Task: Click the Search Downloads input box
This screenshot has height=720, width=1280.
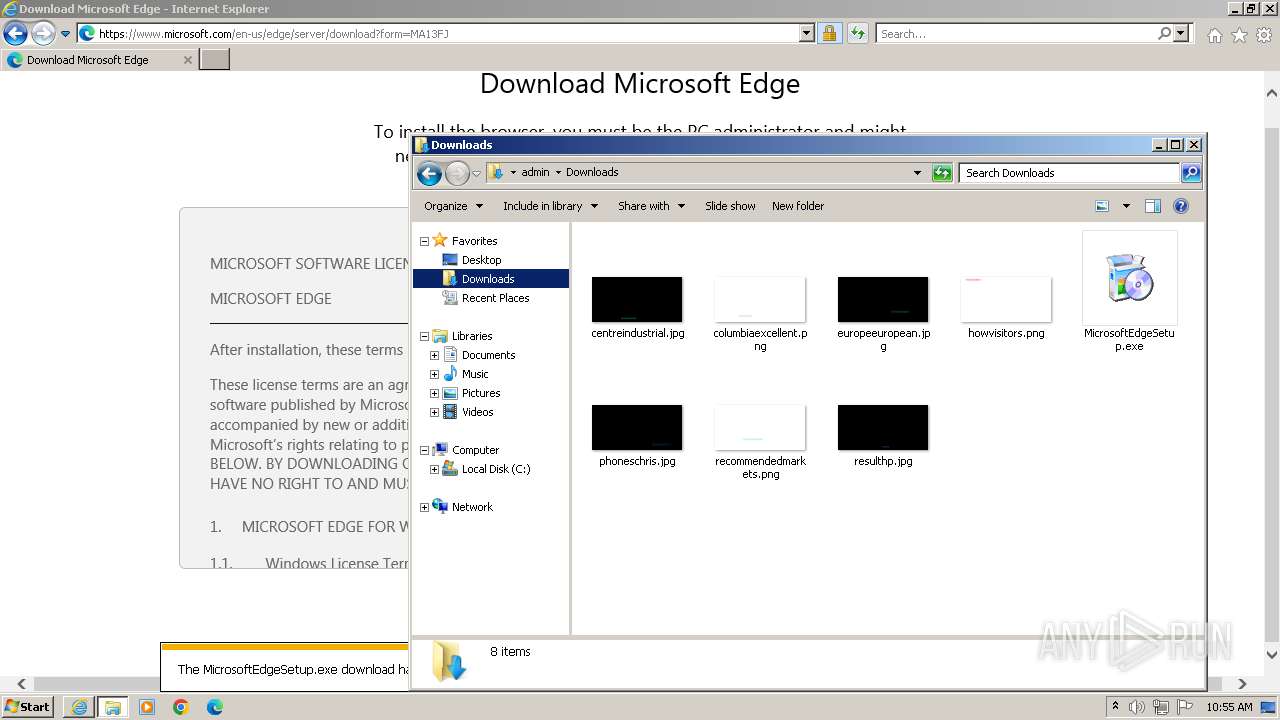Action: click(x=1069, y=173)
